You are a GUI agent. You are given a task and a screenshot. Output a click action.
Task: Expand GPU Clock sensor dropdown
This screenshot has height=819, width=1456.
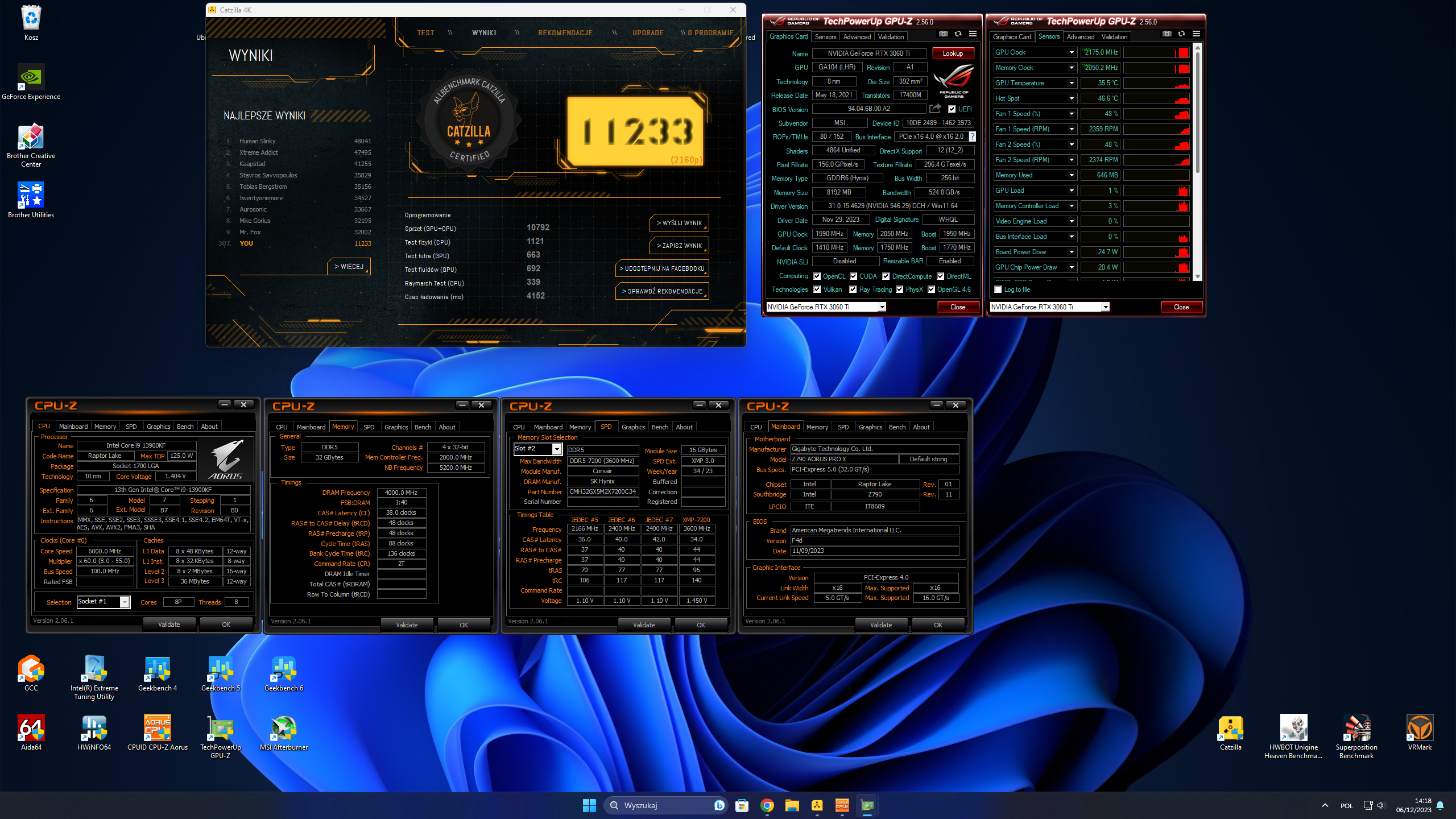(1072, 52)
